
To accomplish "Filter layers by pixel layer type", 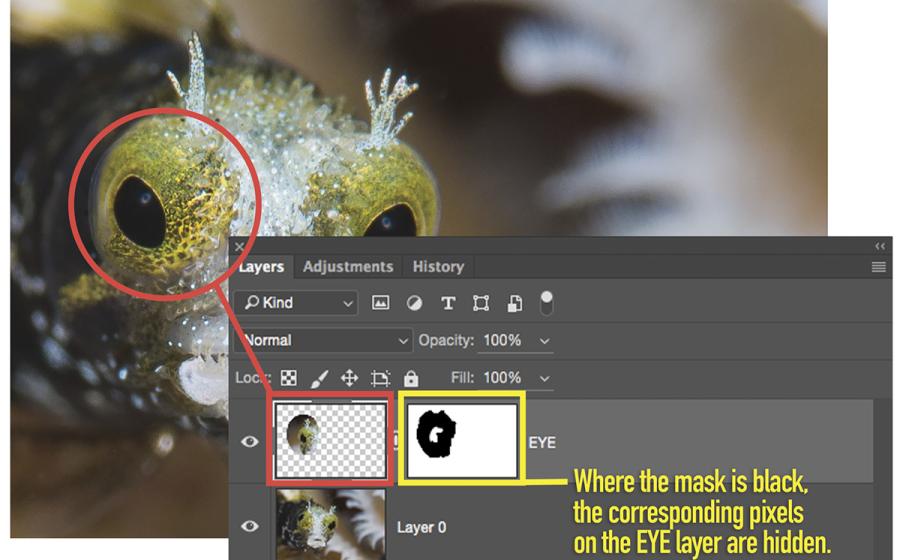I will click(x=380, y=303).
